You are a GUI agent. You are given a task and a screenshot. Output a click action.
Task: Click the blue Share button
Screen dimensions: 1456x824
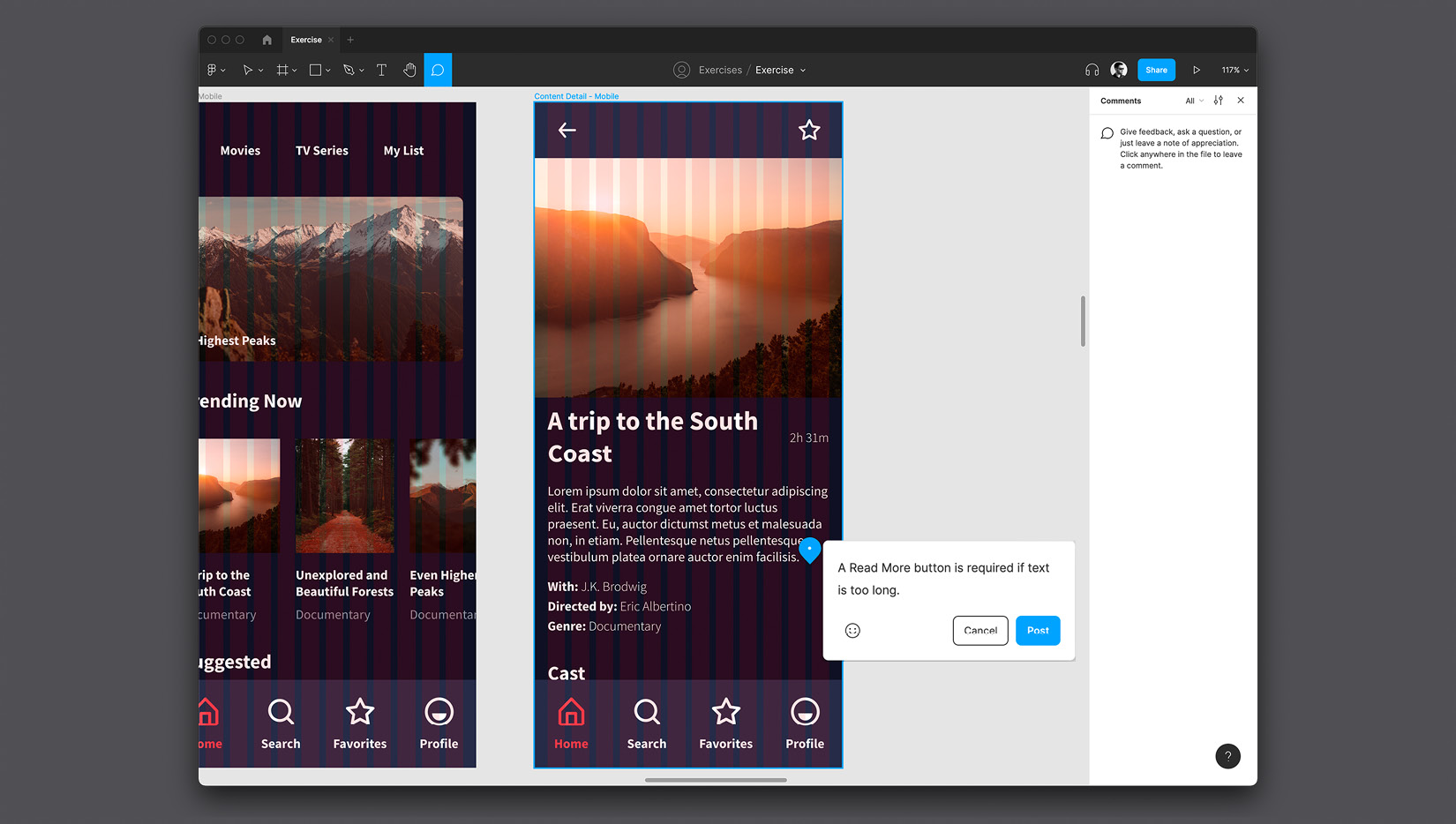1156,70
